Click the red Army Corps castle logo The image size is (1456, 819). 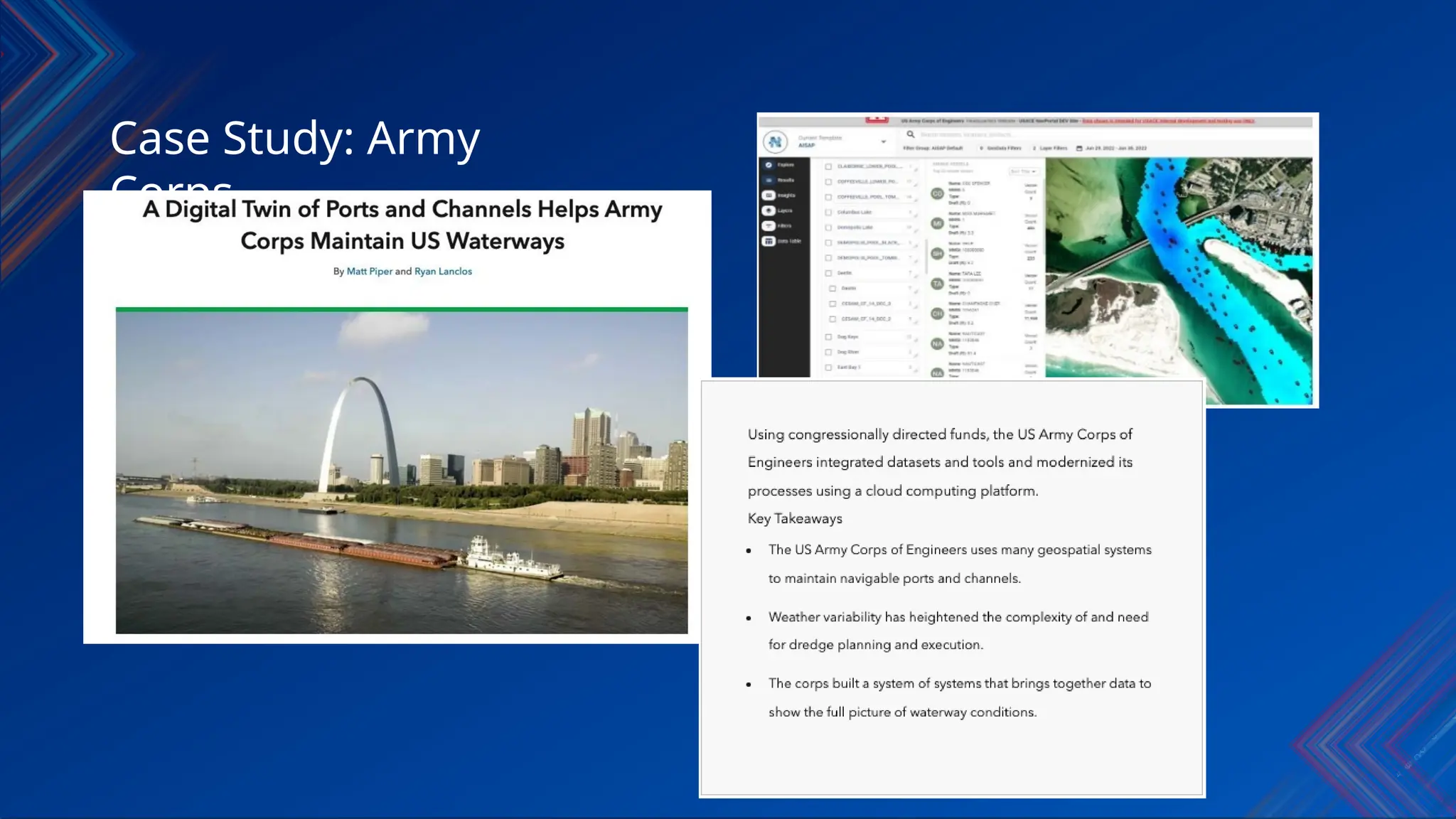[877, 119]
